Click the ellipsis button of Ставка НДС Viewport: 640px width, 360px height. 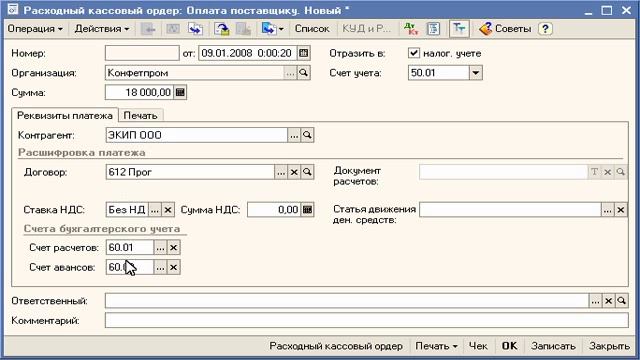(154, 210)
